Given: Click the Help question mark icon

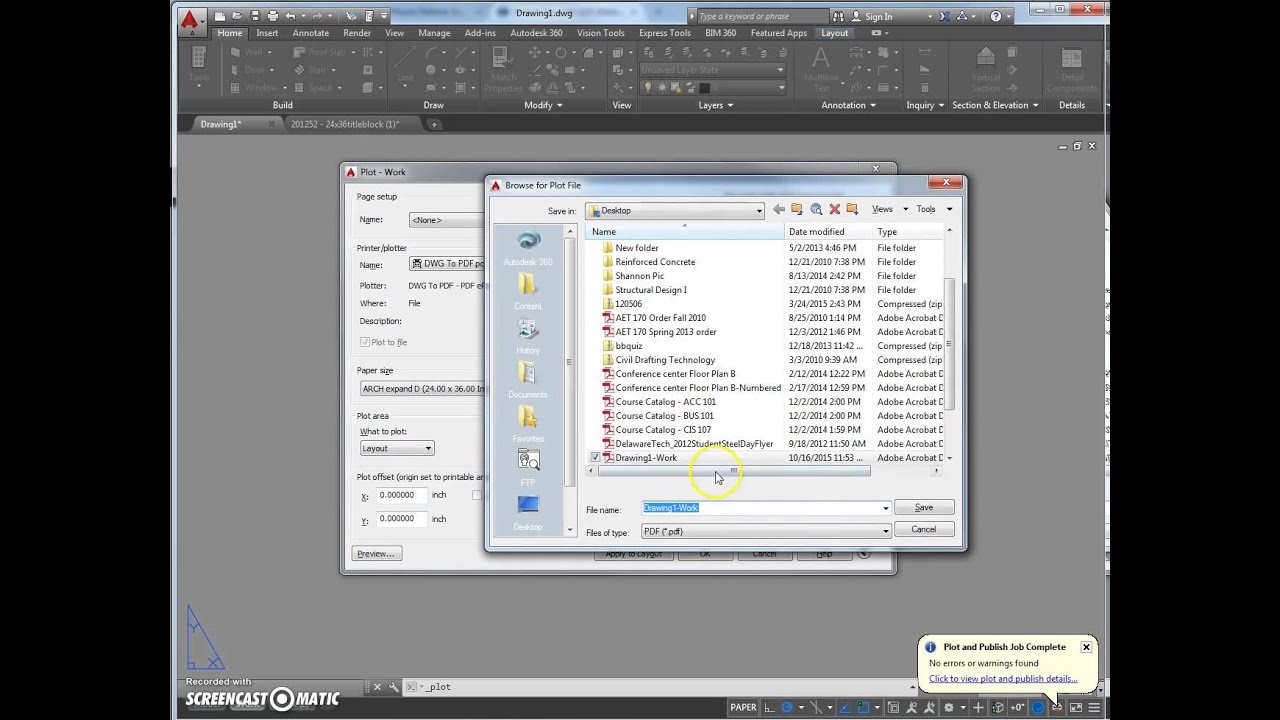Looking at the screenshot, I should coord(996,16).
